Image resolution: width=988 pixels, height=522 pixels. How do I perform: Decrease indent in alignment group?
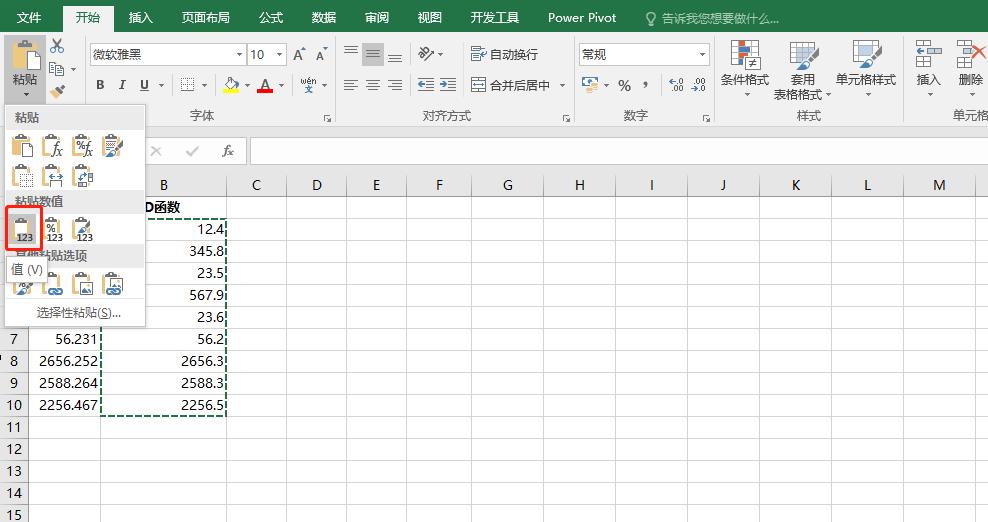click(426, 84)
